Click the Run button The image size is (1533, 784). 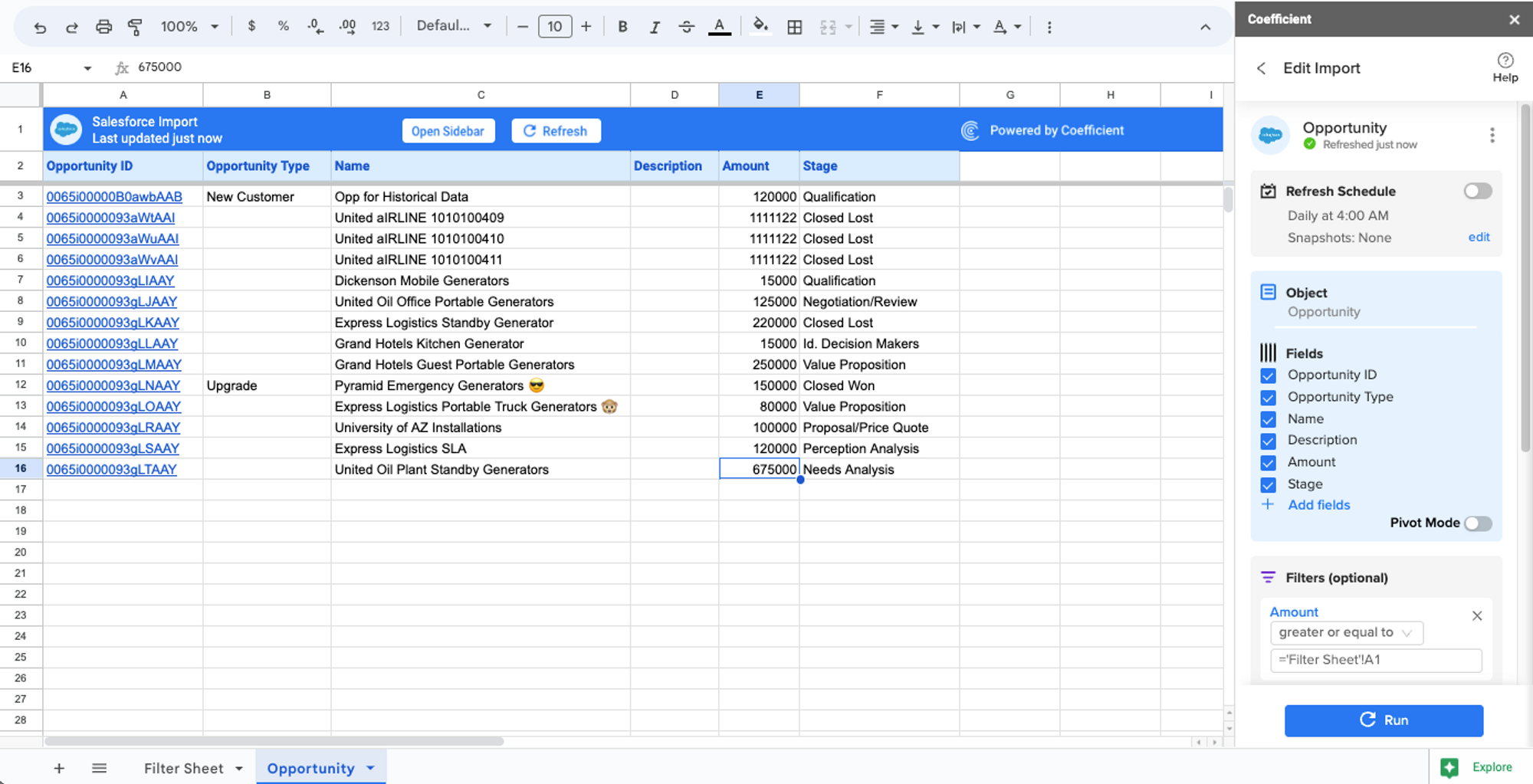pyautogui.click(x=1384, y=720)
